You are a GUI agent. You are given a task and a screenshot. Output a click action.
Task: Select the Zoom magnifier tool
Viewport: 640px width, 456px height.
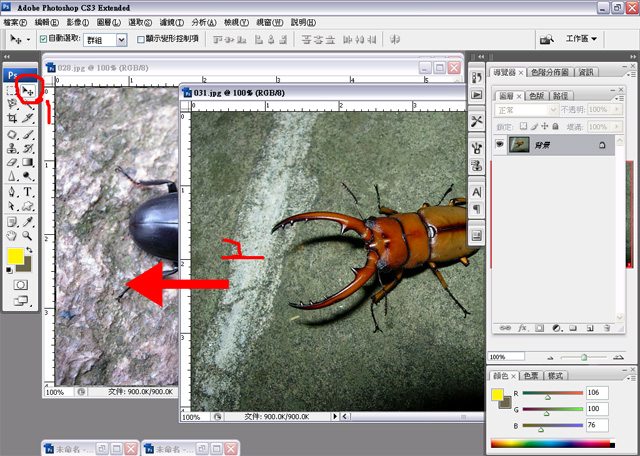click(28, 236)
